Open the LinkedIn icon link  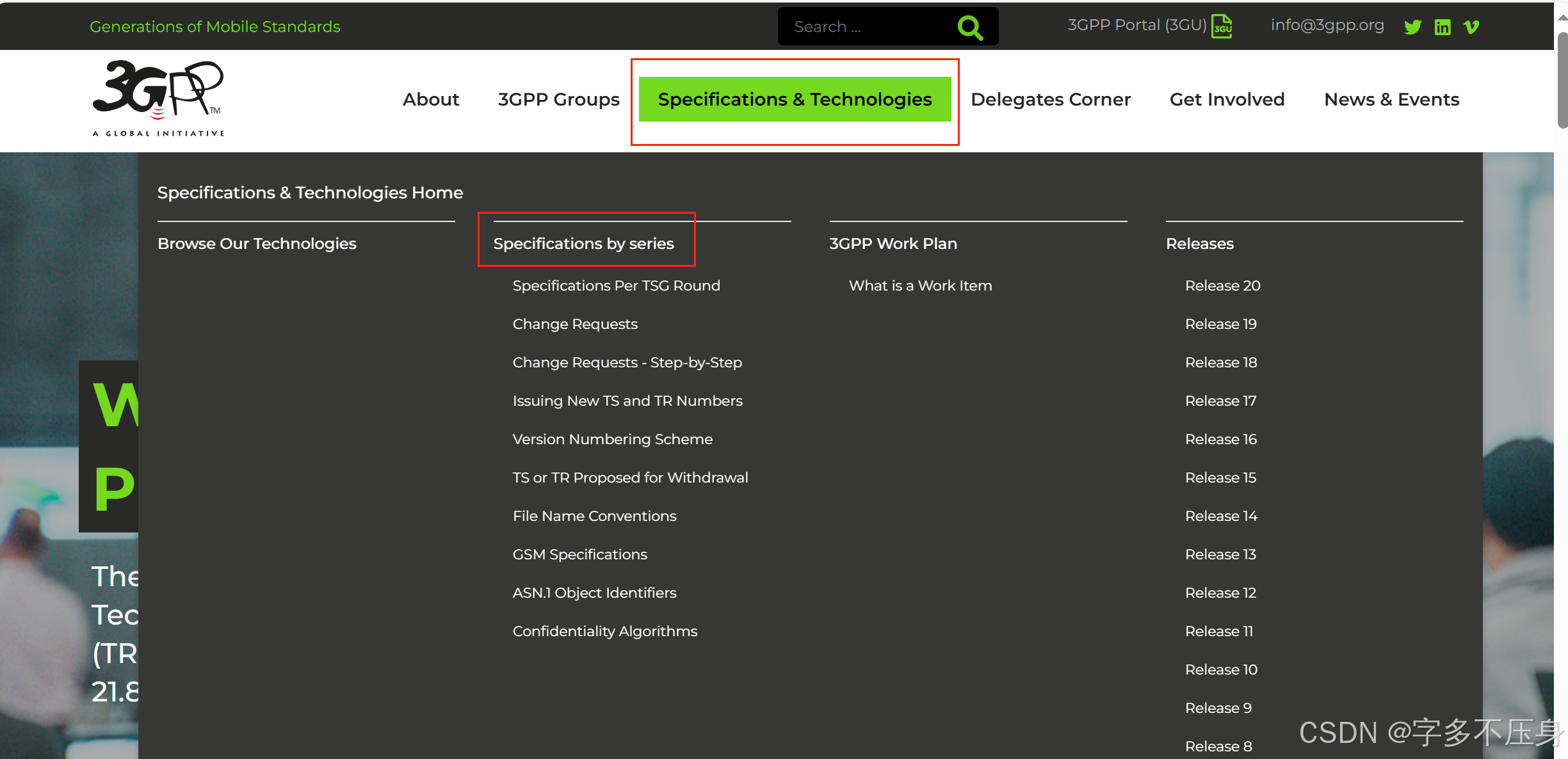pos(1443,27)
